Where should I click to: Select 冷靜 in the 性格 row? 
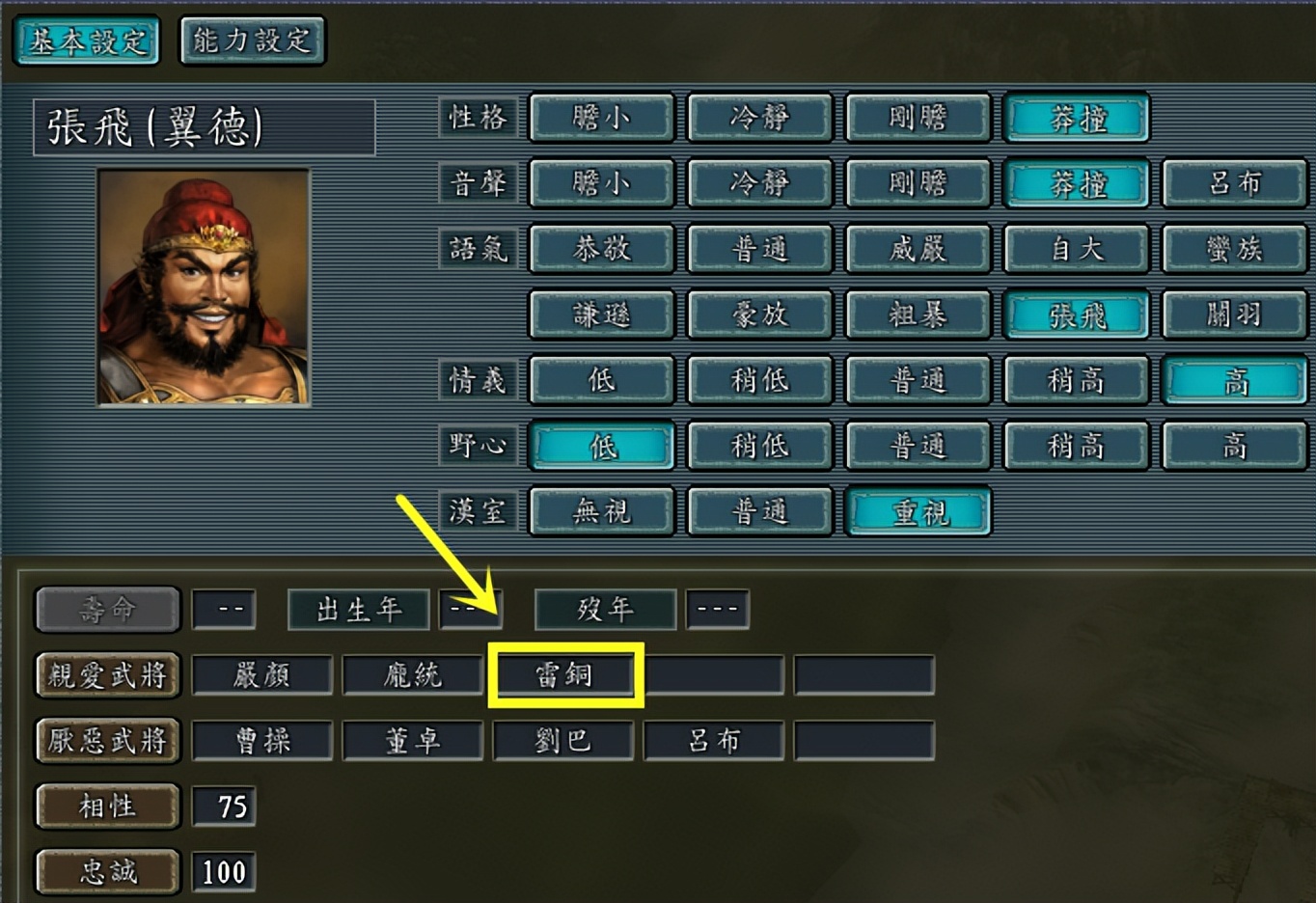(x=759, y=118)
